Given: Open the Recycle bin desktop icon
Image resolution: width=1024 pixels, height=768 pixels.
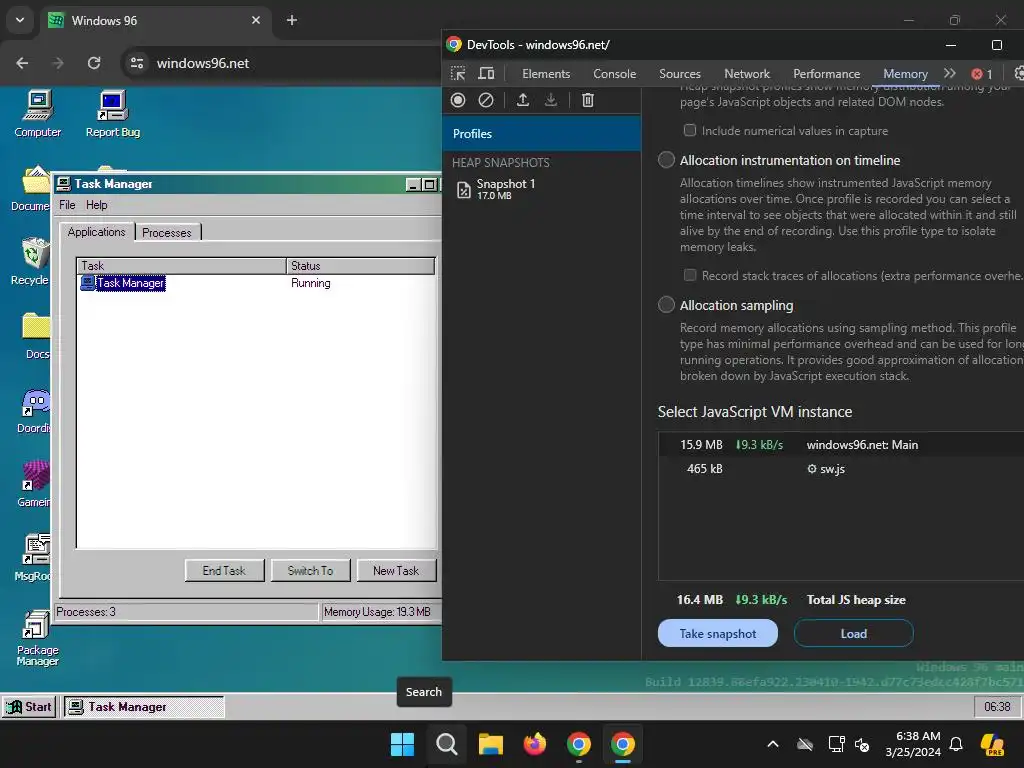Looking at the screenshot, I should point(31,261).
